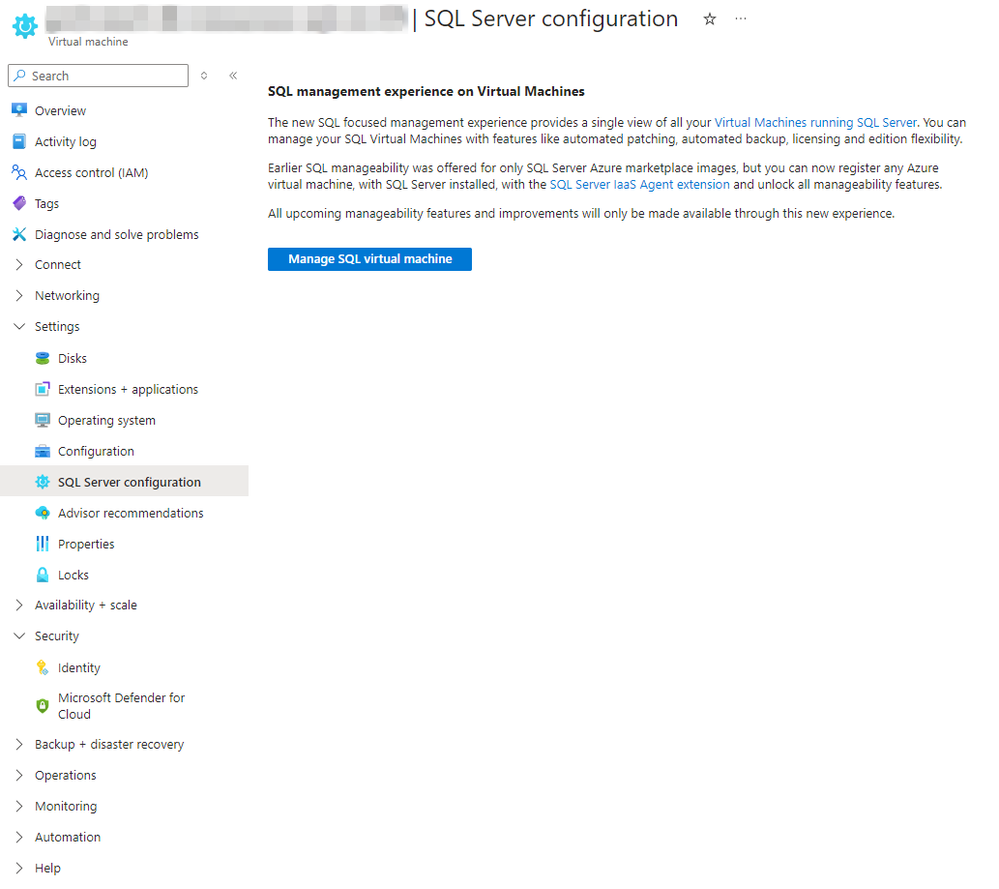This screenshot has height=889, width=999.
Task: Click the virtual machine gear icon in header
Action: pos(25,25)
